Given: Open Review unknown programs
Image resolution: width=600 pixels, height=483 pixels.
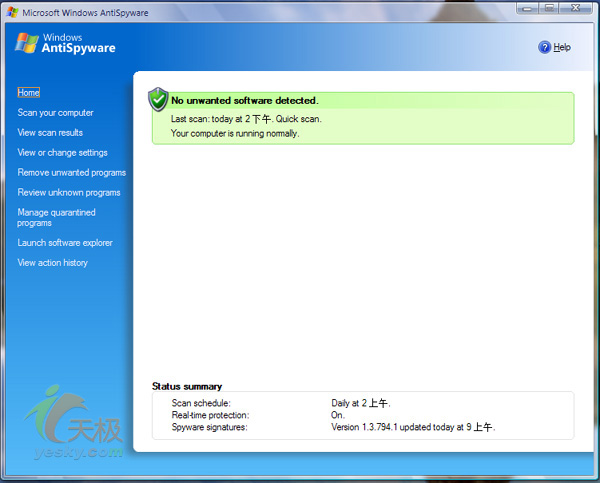Looking at the screenshot, I should click(69, 193).
